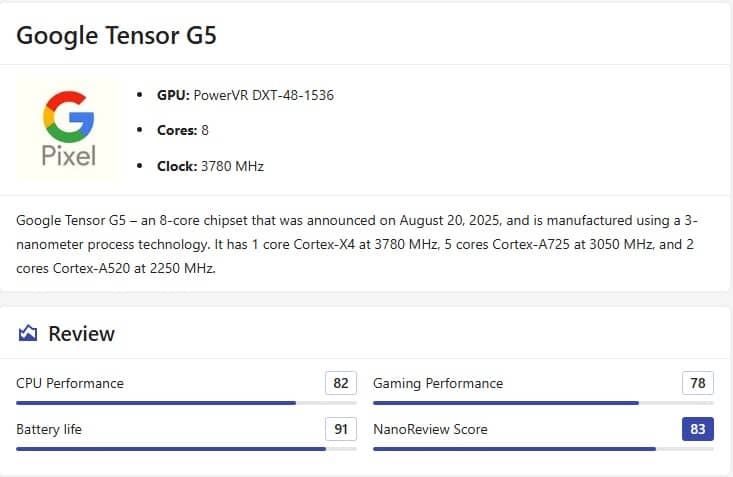This screenshot has width=733, height=477.
Task: Click the Google Pixel logo image
Action: 68,130
